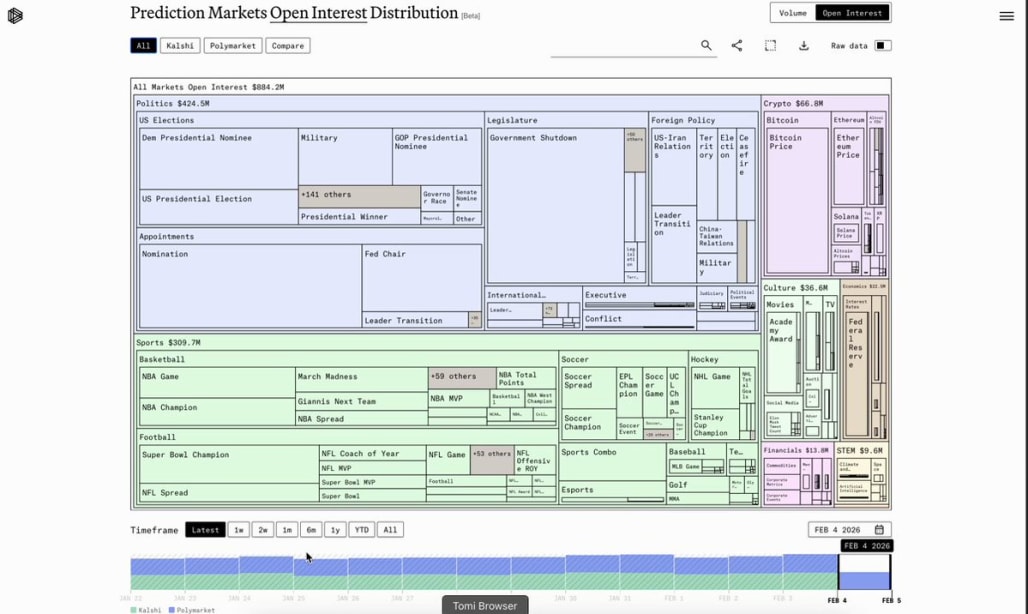Click the Feb 4 bar in timeline
Screen dimensions: 1028x614
864,573
